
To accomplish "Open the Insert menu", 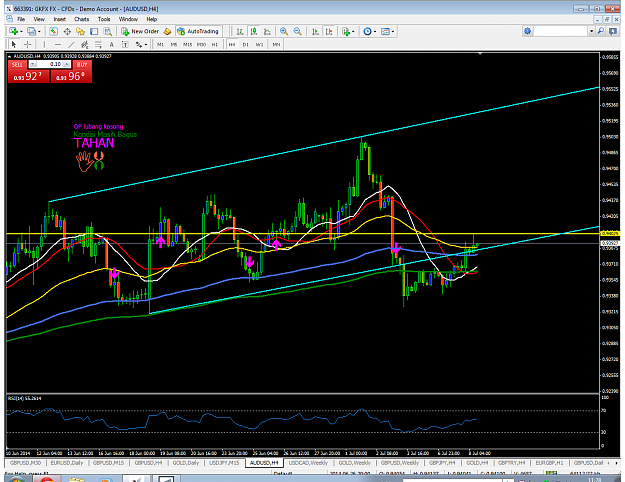I will [59, 19].
